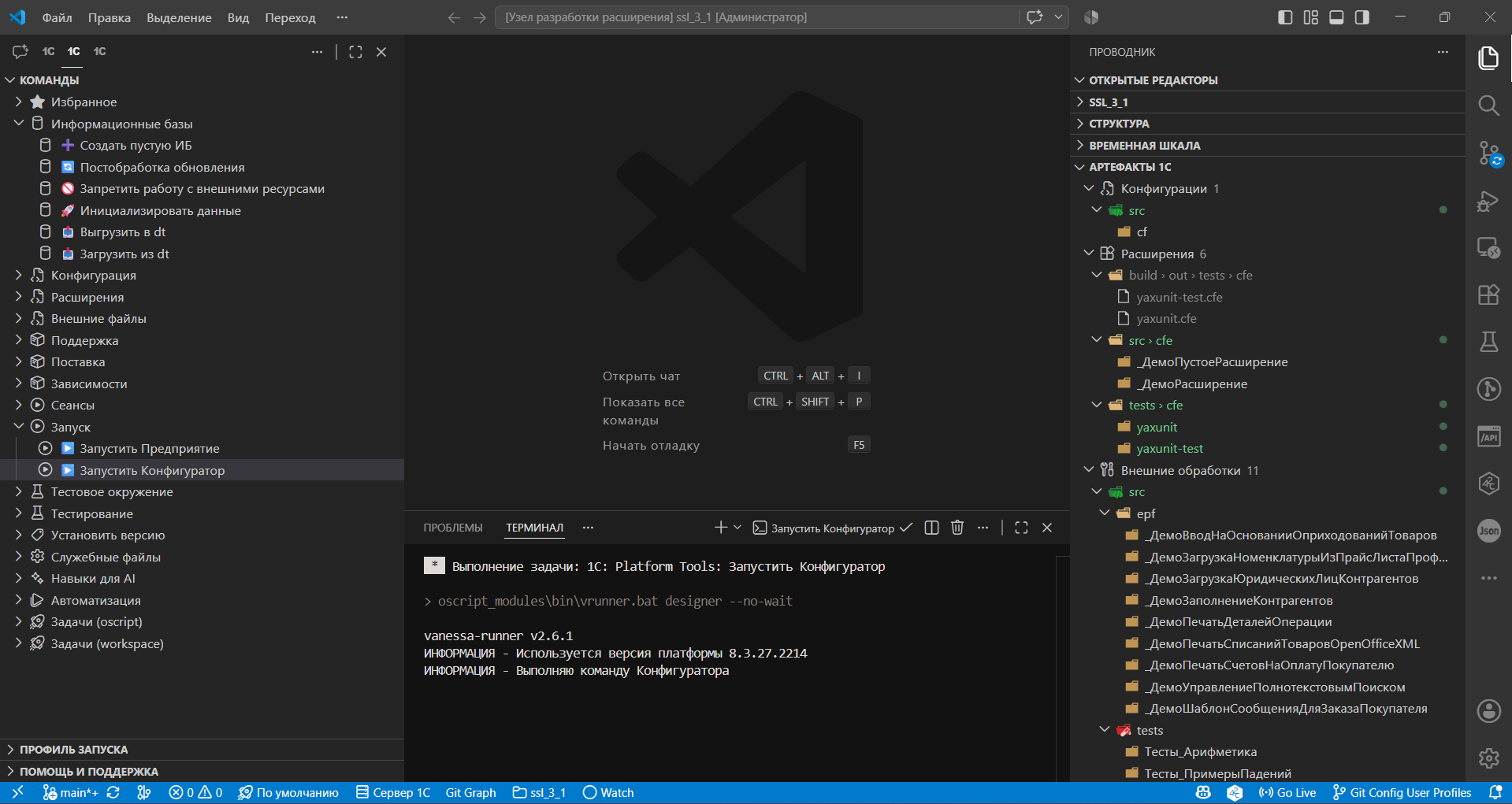
Task: Open the Run and Debug view icon
Action: pyautogui.click(x=1488, y=201)
